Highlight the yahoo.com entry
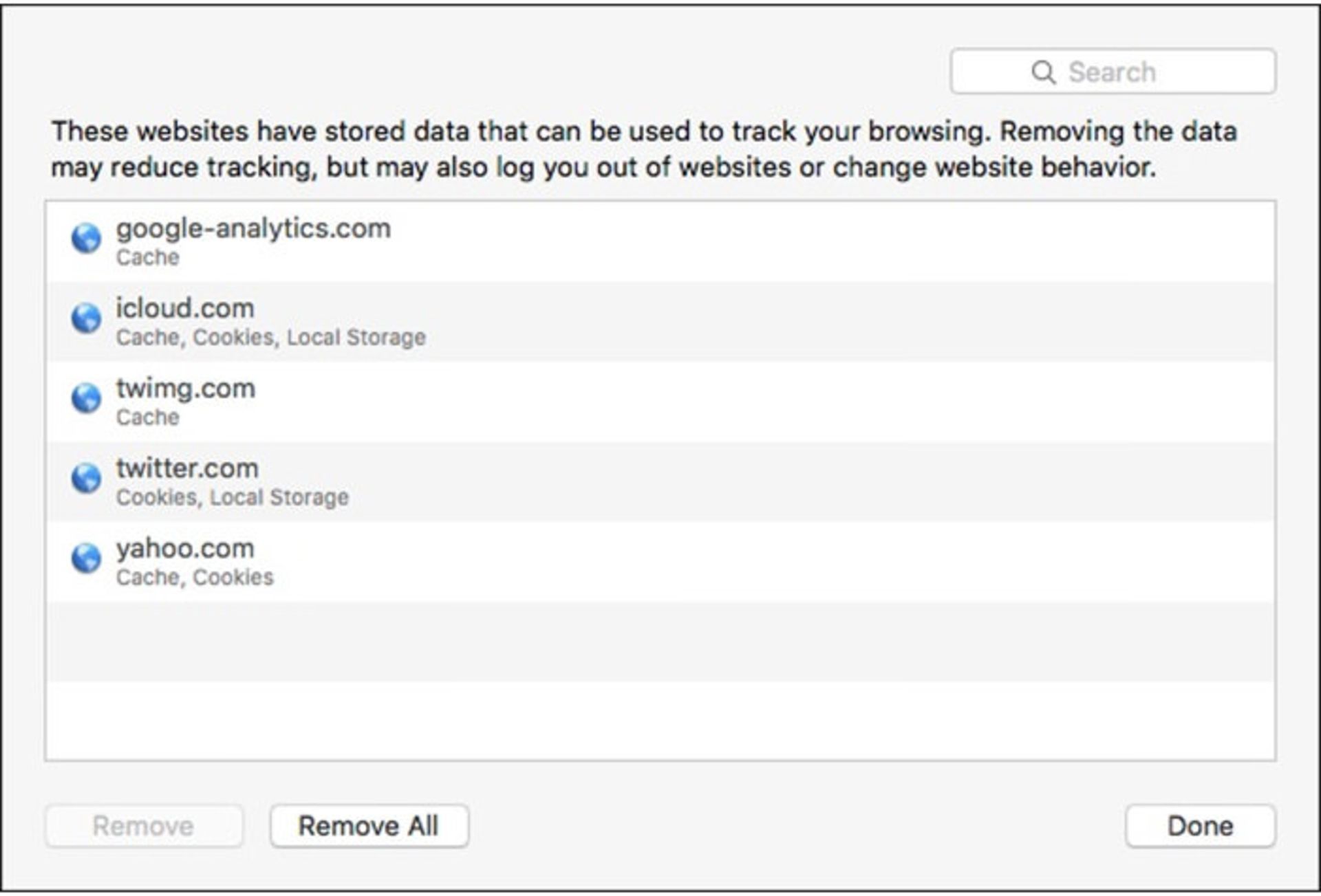Image resolution: width=1321 pixels, height=896 pixels. 185,549
